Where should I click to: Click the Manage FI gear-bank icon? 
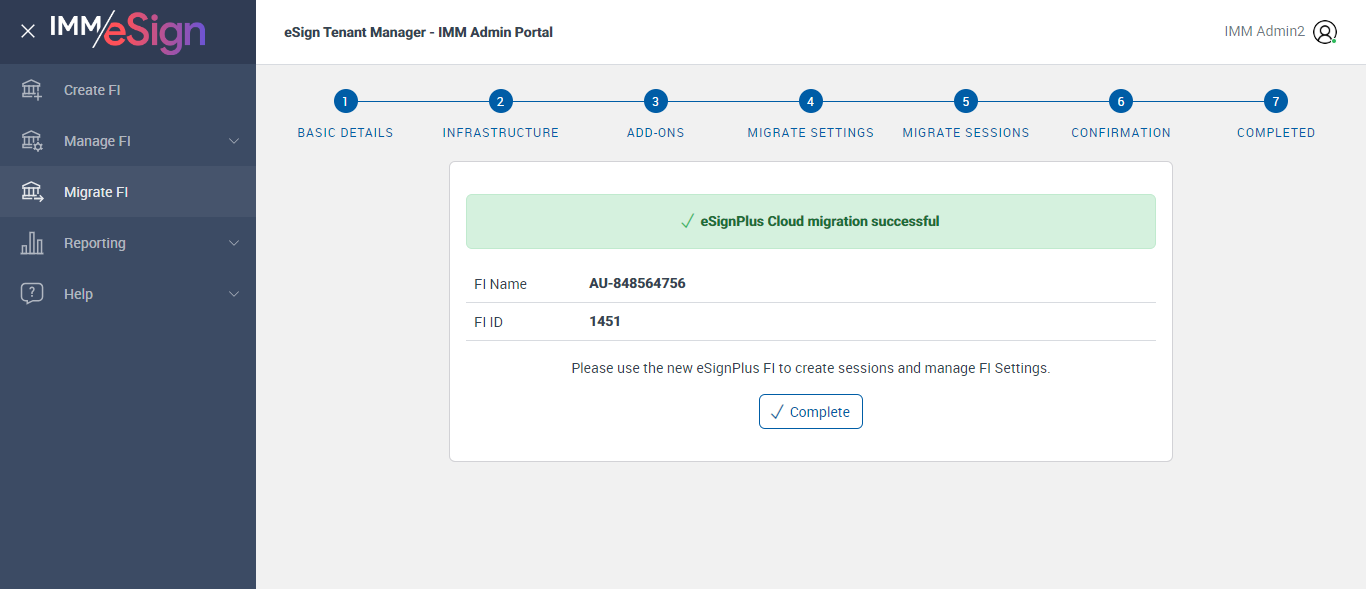[x=32, y=141]
